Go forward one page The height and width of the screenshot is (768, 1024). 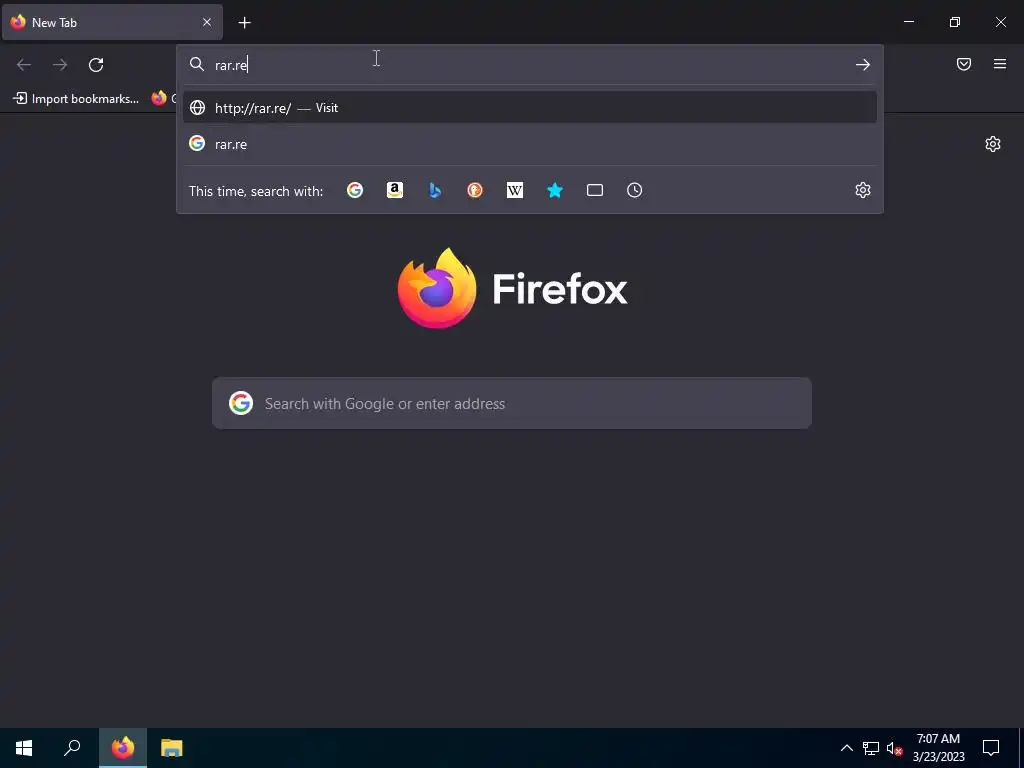pos(60,65)
